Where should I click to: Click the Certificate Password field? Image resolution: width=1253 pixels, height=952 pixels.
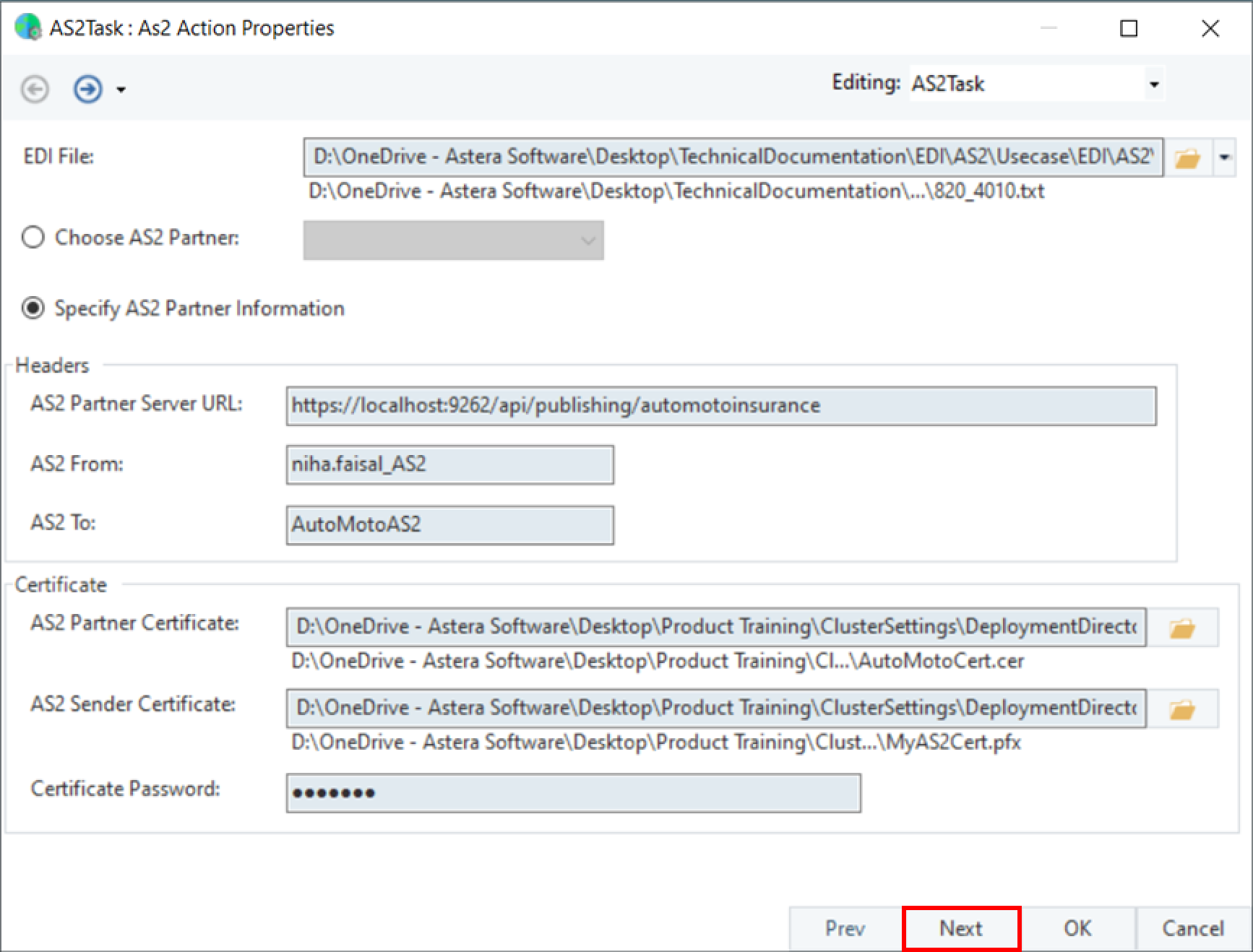[573, 793]
